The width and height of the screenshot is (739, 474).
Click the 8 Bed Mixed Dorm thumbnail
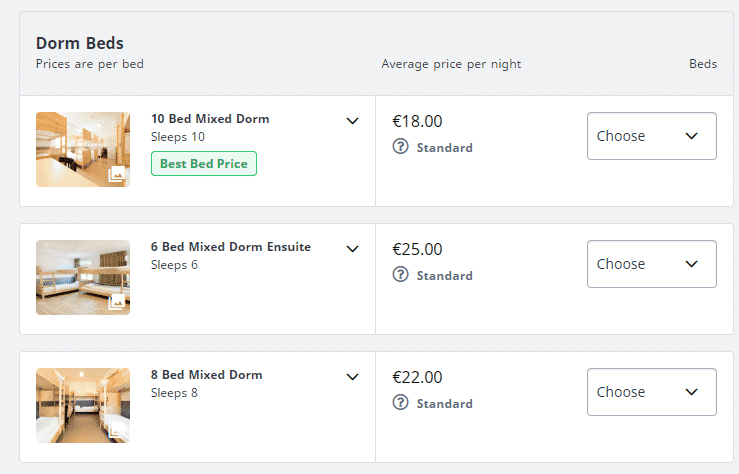tap(83, 405)
